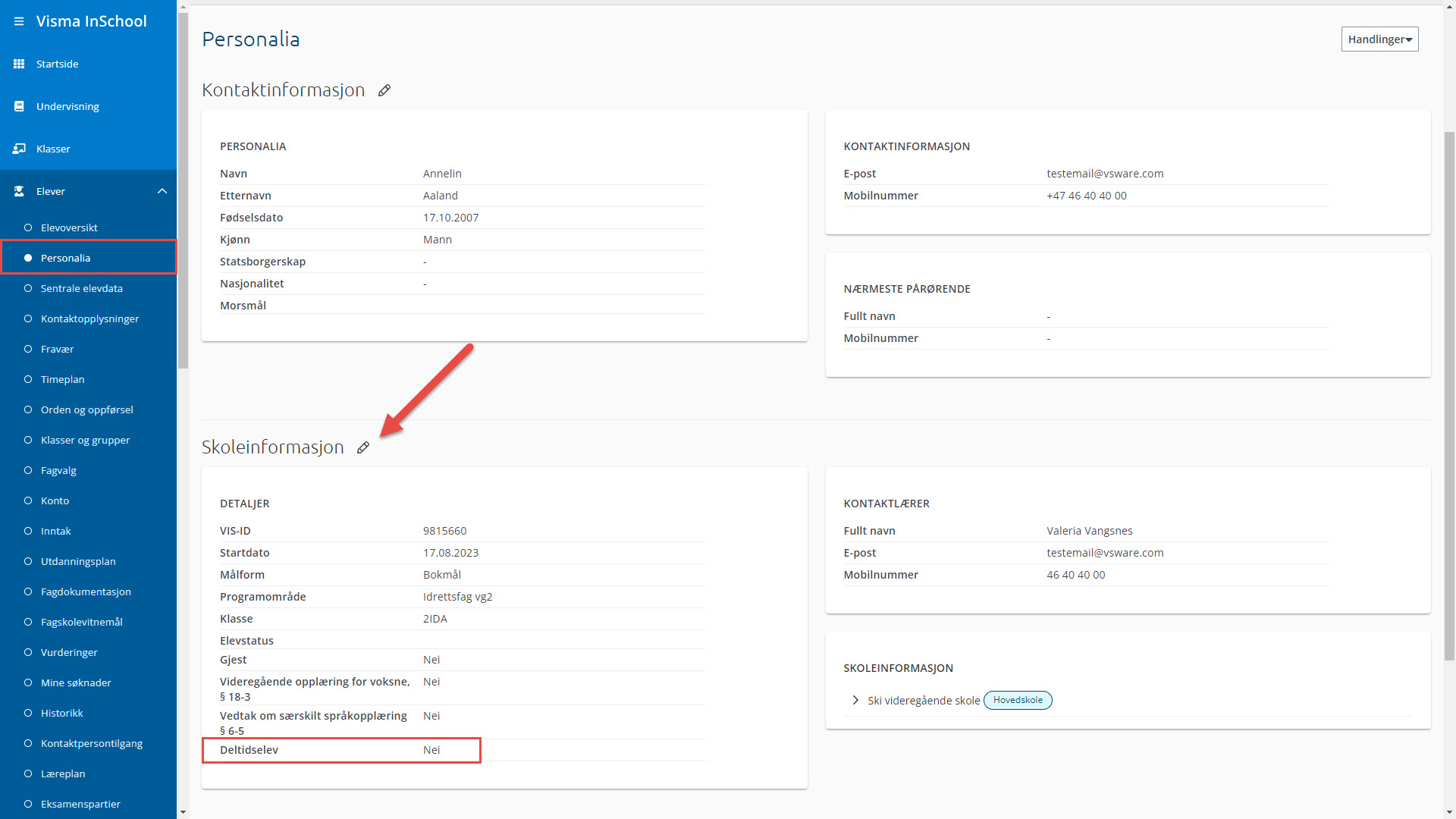Click the Hovedskole badge

point(1018,700)
